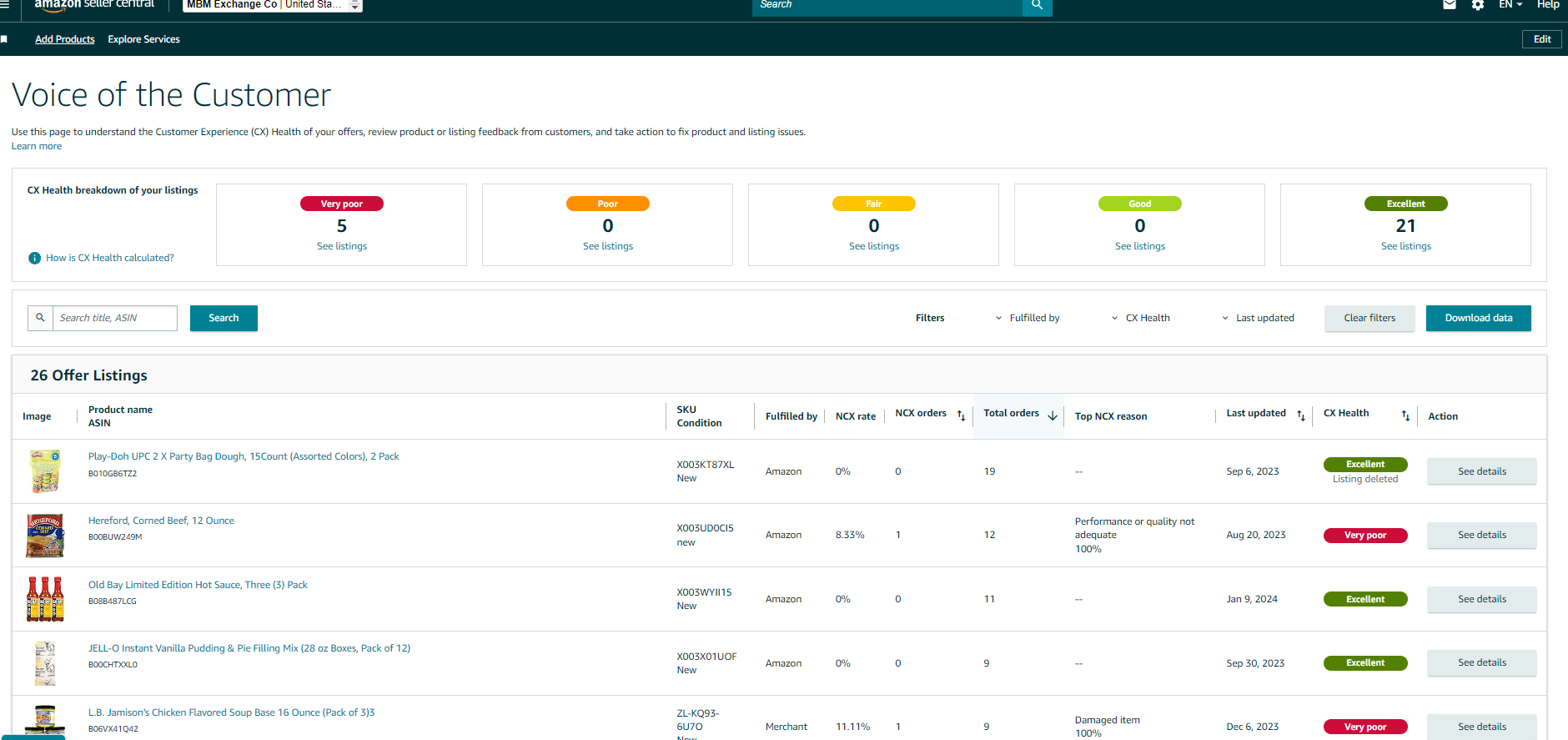Image resolution: width=1568 pixels, height=740 pixels.
Task: Open the settings gear
Action: pyautogui.click(x=1477, y=4)
